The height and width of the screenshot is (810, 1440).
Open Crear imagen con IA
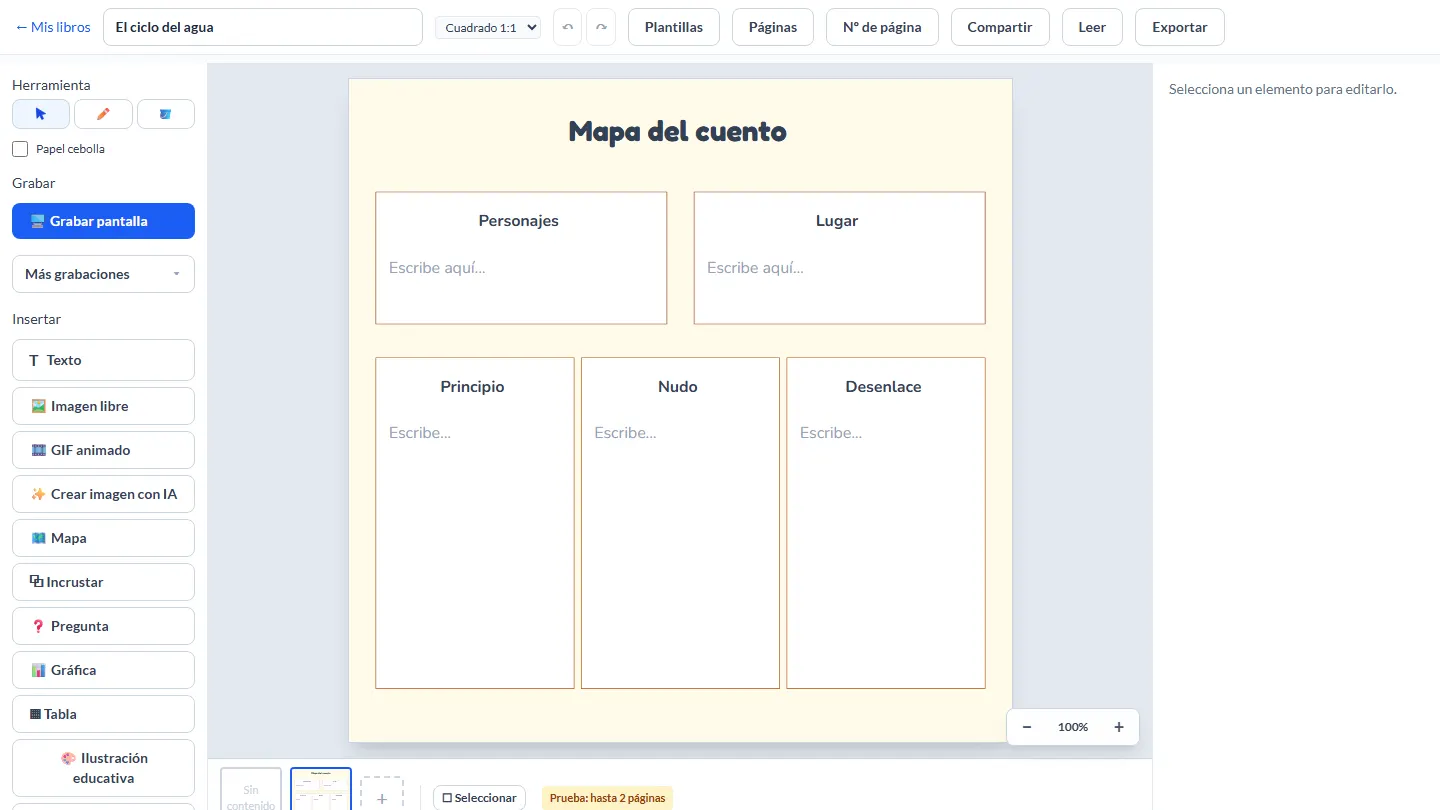[103, 494]
